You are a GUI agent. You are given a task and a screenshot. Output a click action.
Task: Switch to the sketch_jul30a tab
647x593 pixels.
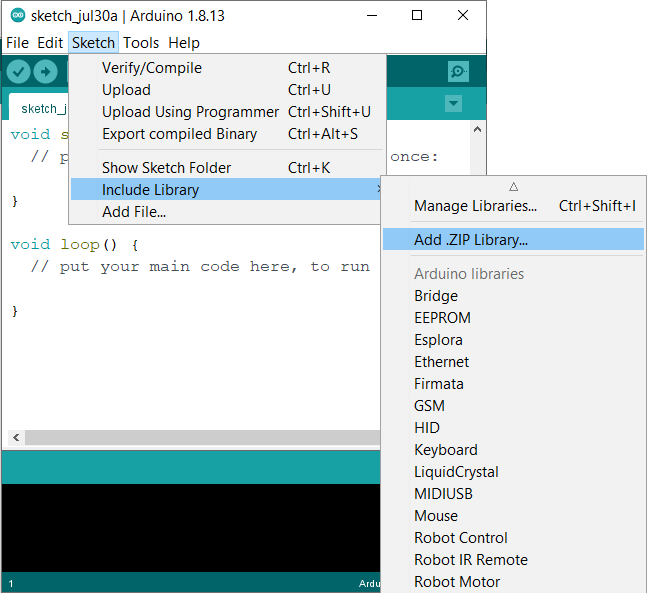[x=39, y=107]
